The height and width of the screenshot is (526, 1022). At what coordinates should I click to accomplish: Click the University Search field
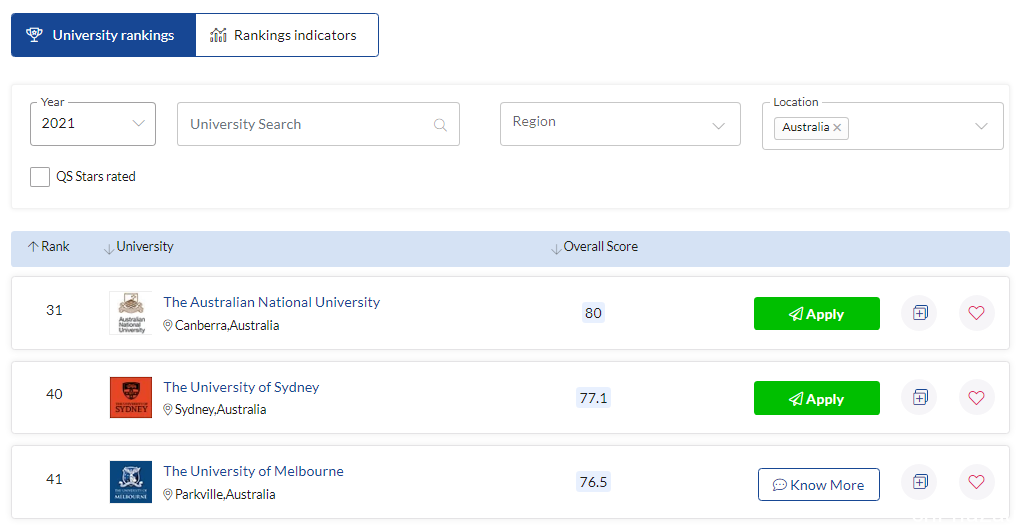tap(318, 124)
